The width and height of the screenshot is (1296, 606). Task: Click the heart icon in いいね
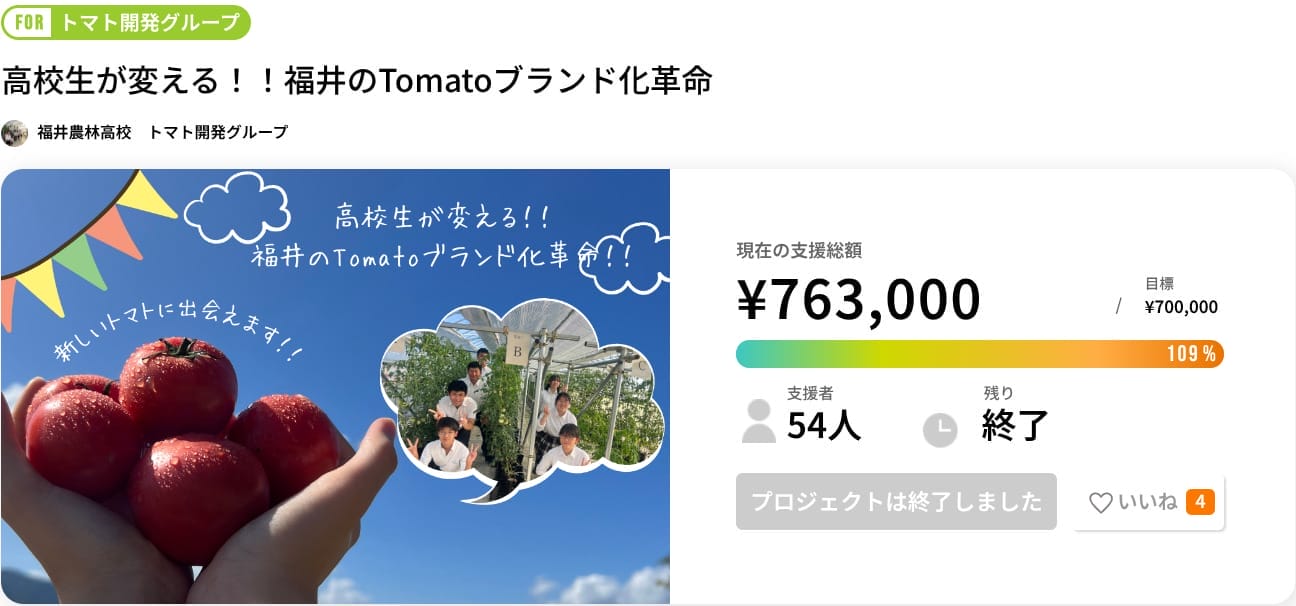point(1100,503)
